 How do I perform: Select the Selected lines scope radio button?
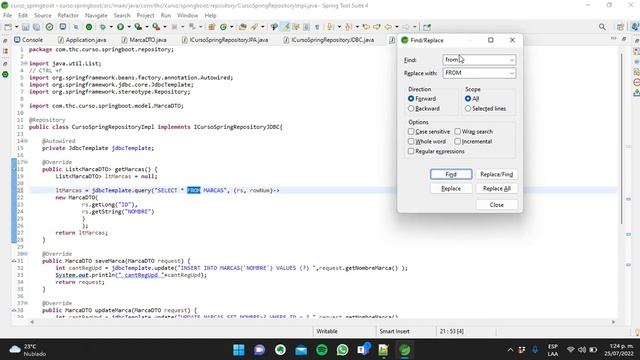[x=468, y=109]
